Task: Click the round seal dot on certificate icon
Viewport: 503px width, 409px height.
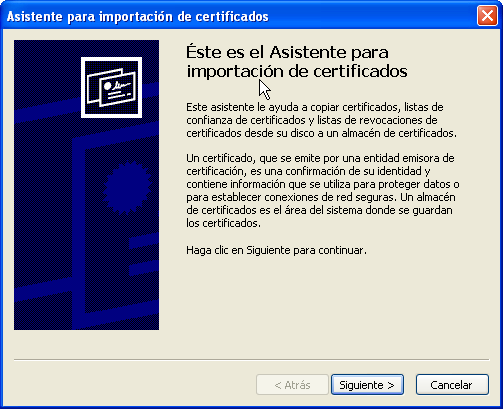Action: 107,86
